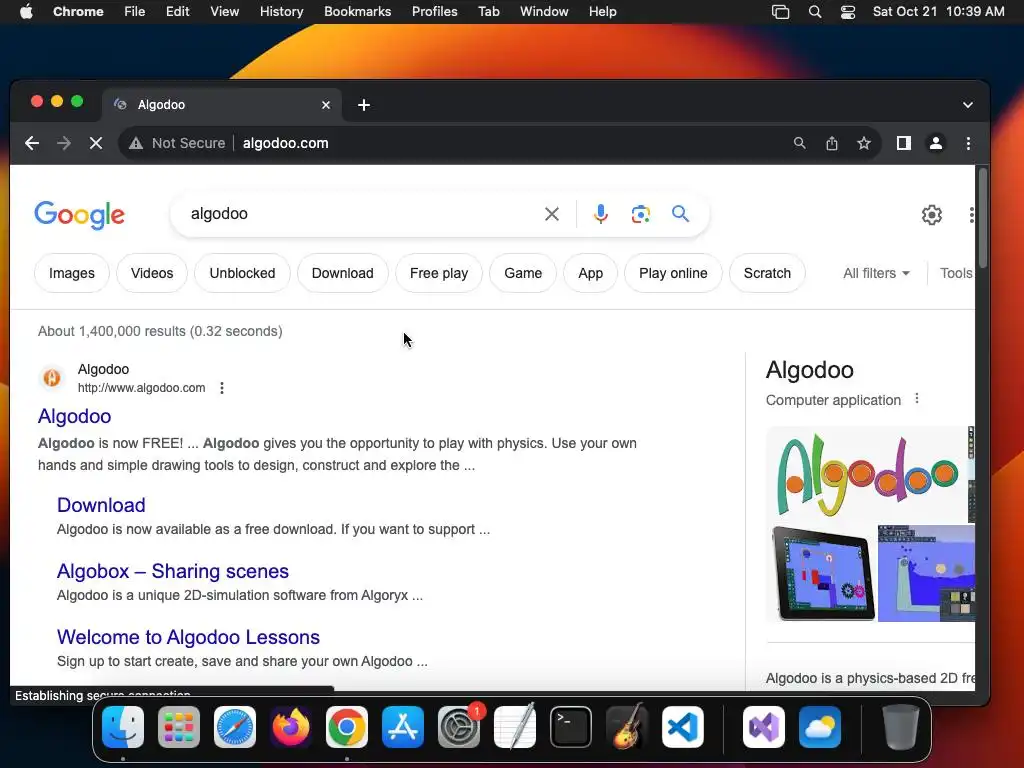Toggle the Chrome side panel
This screenshot has width=1024, height=768.
(x=903, y=143)
